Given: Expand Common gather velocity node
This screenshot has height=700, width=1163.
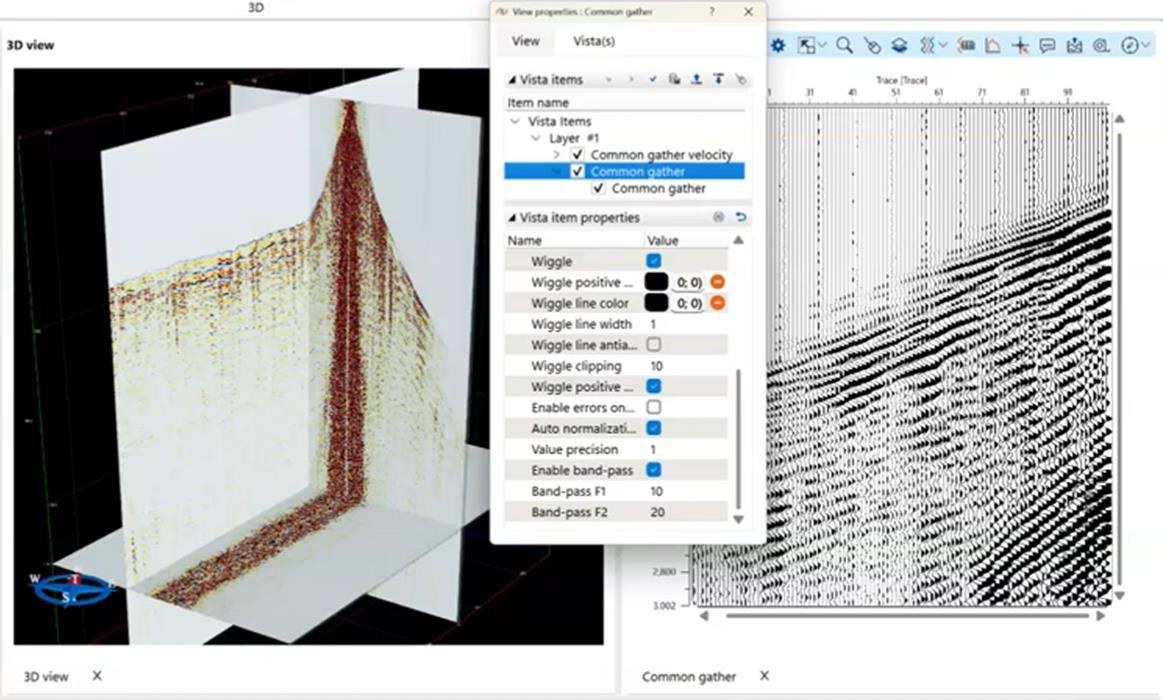Looking at the screenshot, I should [x=556, y=154].
